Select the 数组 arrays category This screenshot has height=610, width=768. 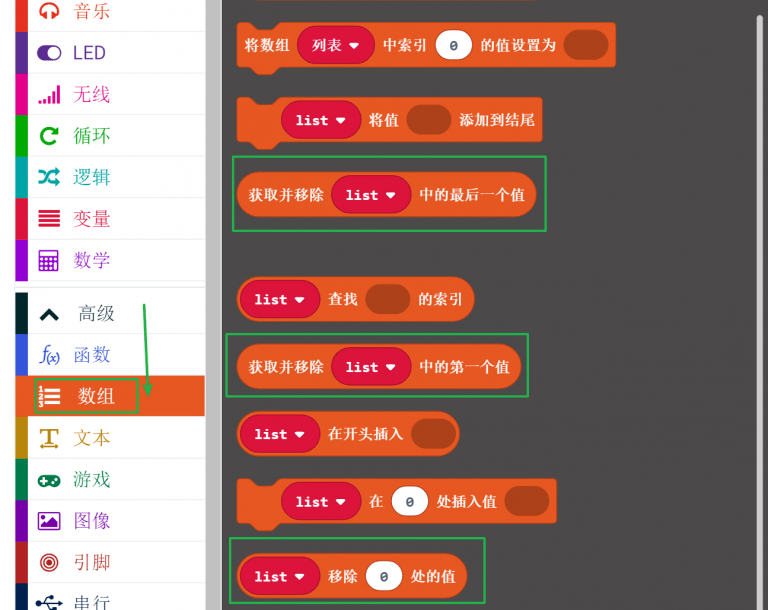pyautogui.click(x=96, y=396)
